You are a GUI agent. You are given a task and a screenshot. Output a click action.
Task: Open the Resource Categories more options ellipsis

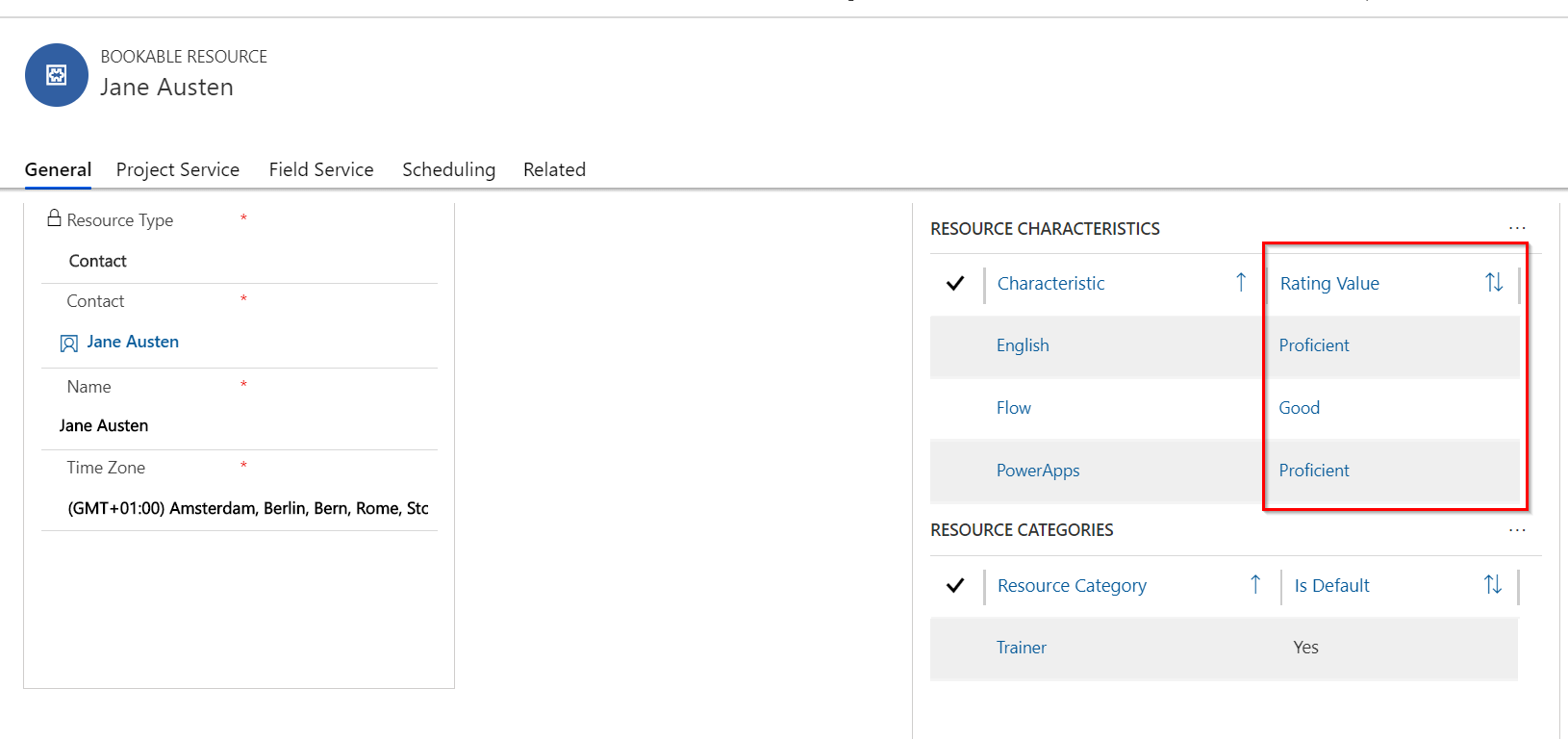[x=1517, y=530]
